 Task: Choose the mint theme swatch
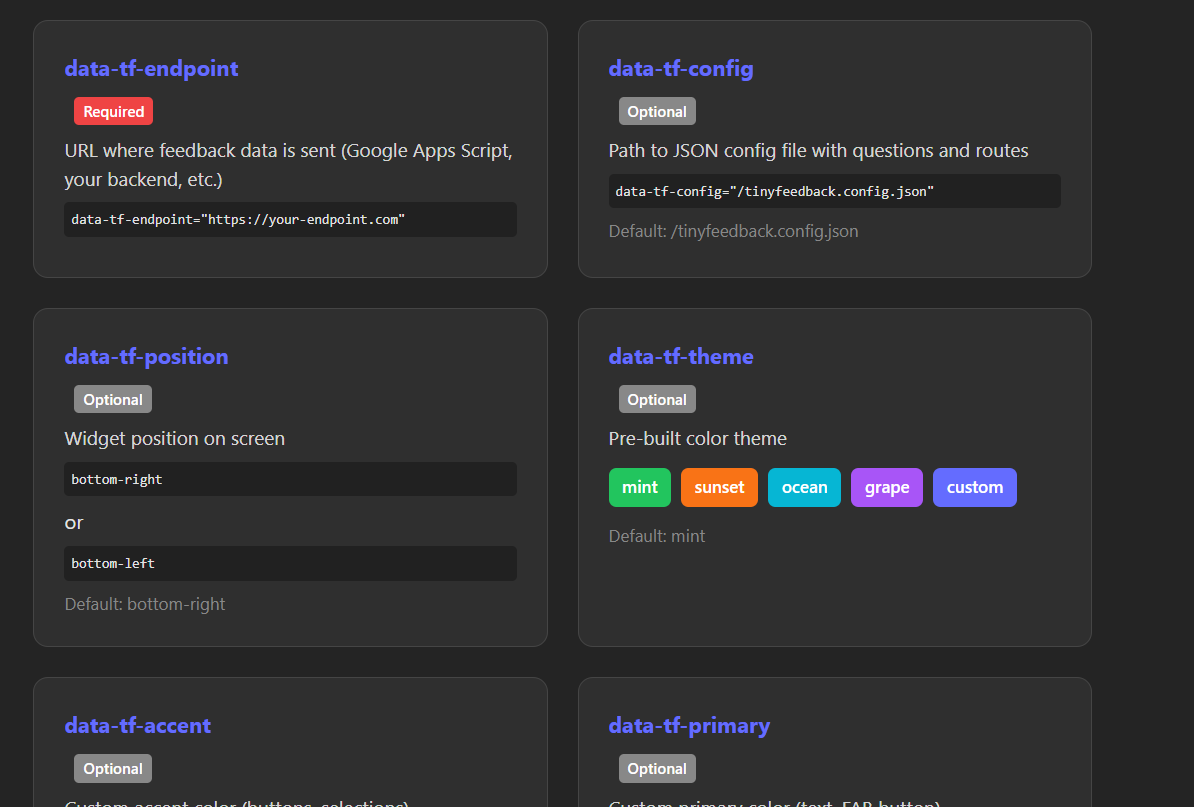(640, 487)
